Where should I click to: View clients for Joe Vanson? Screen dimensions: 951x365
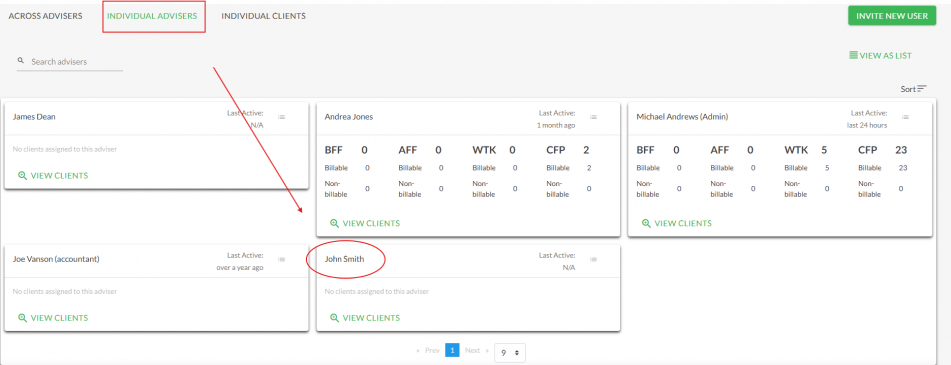click(x=53, y=318)
